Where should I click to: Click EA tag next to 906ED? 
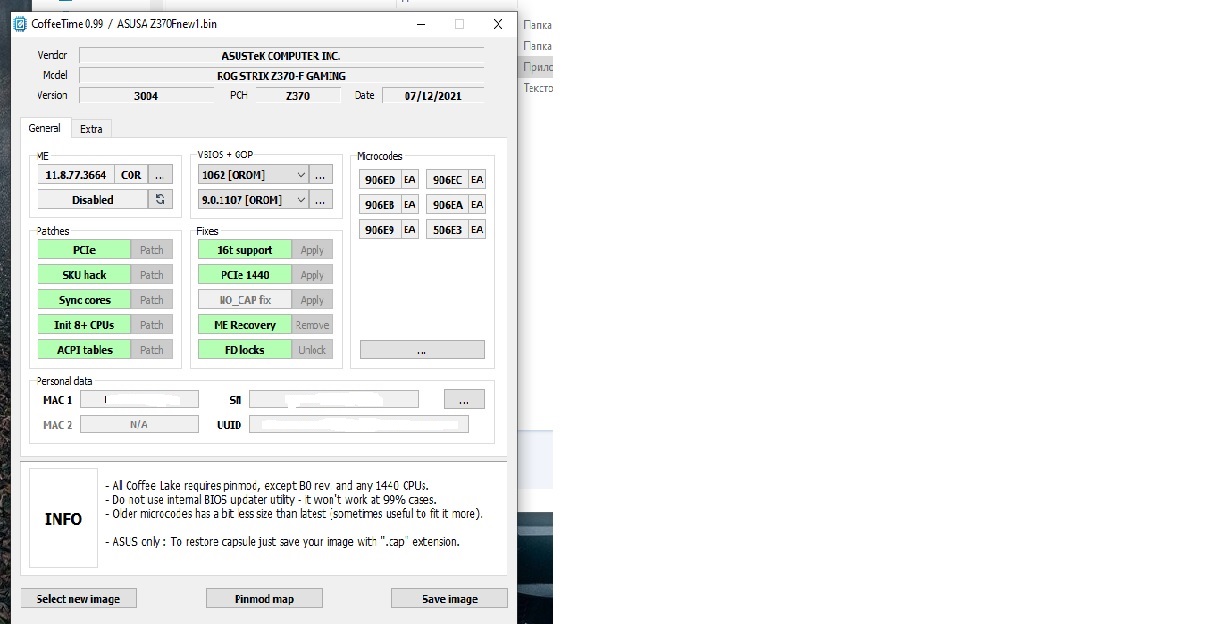point(410,179)
